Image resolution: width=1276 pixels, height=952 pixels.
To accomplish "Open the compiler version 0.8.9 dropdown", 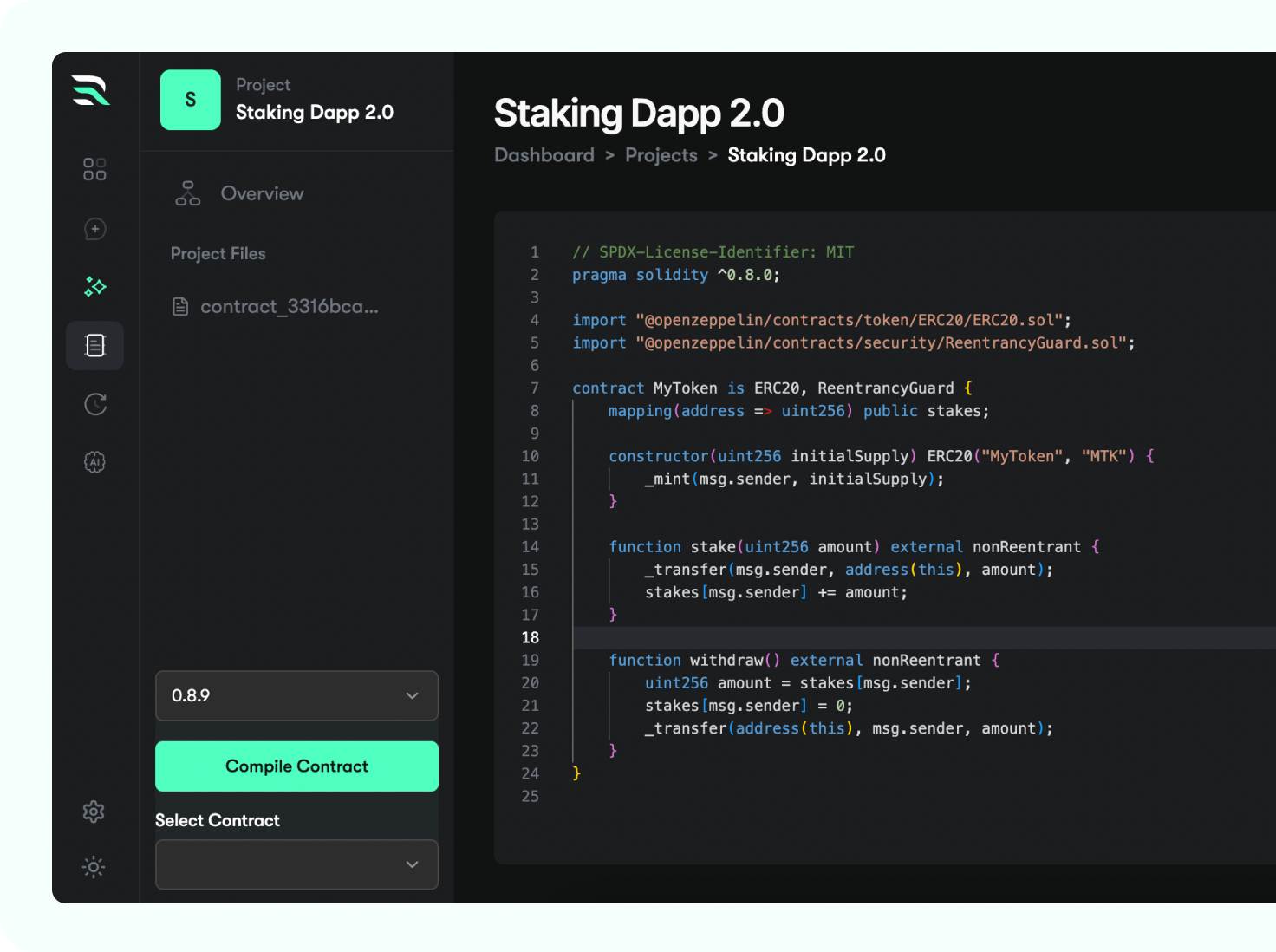I will (x=296, y=695).
